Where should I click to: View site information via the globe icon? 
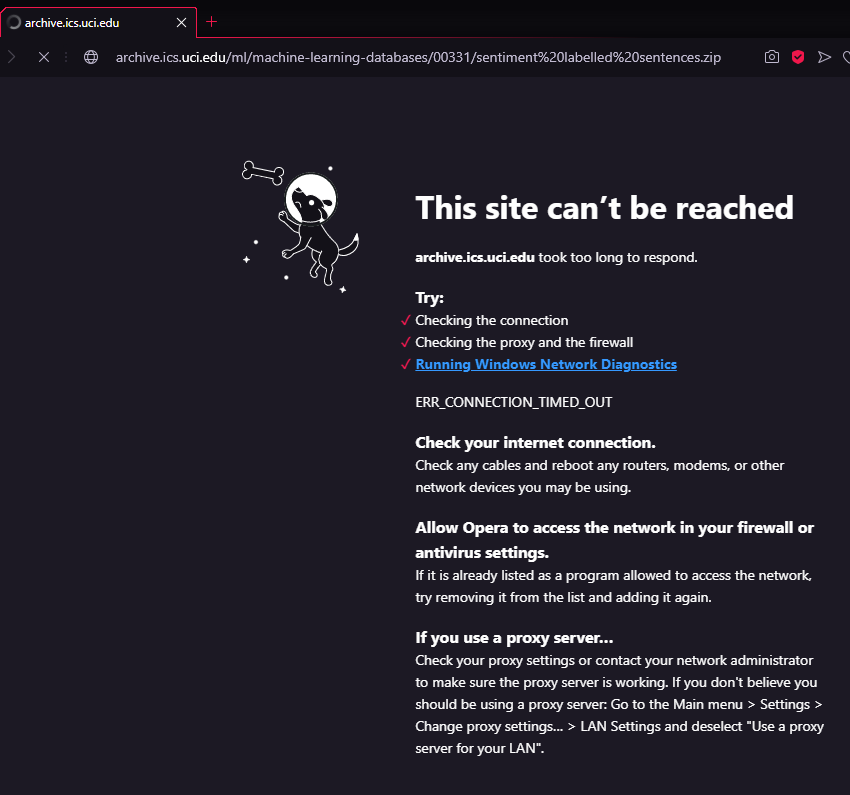(90, 57)
